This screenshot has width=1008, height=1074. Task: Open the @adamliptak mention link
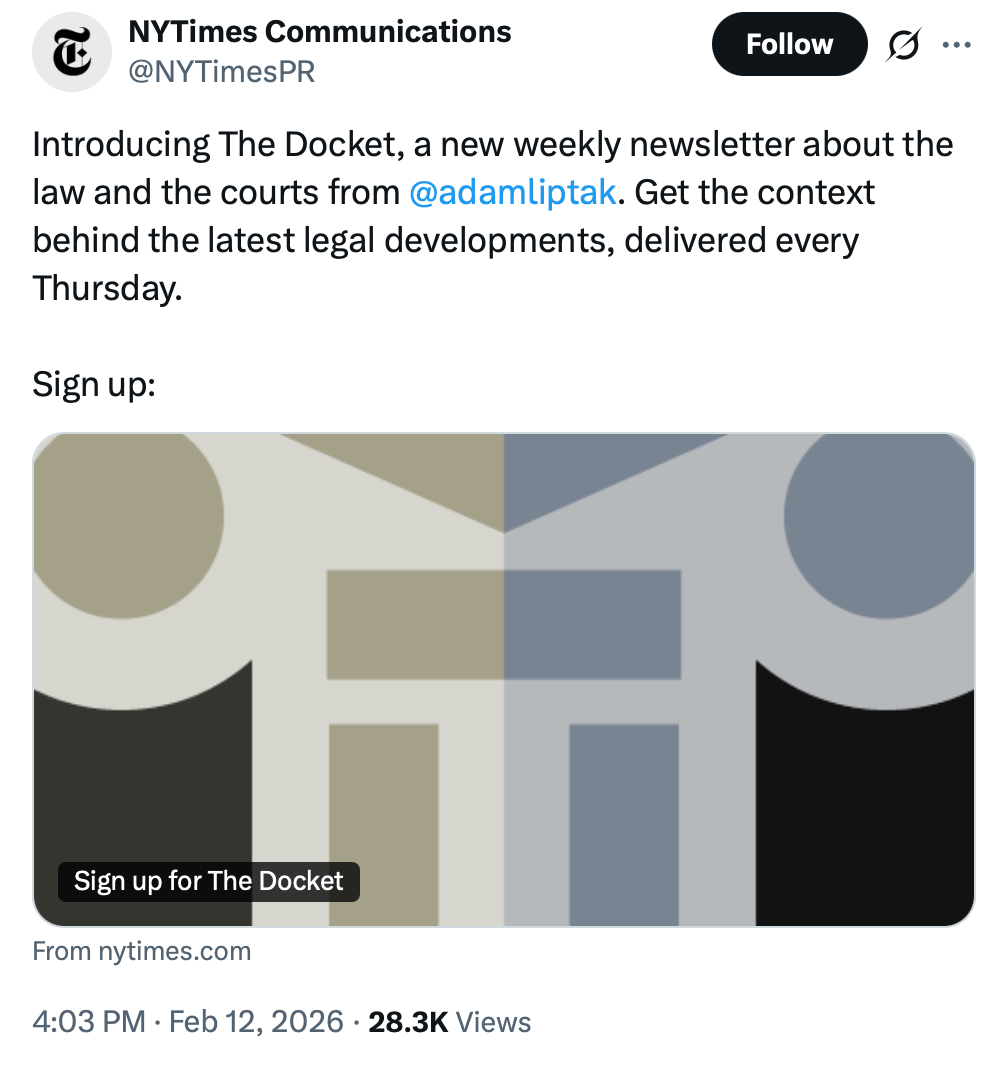pyautogui.click(x=513, y=192)
